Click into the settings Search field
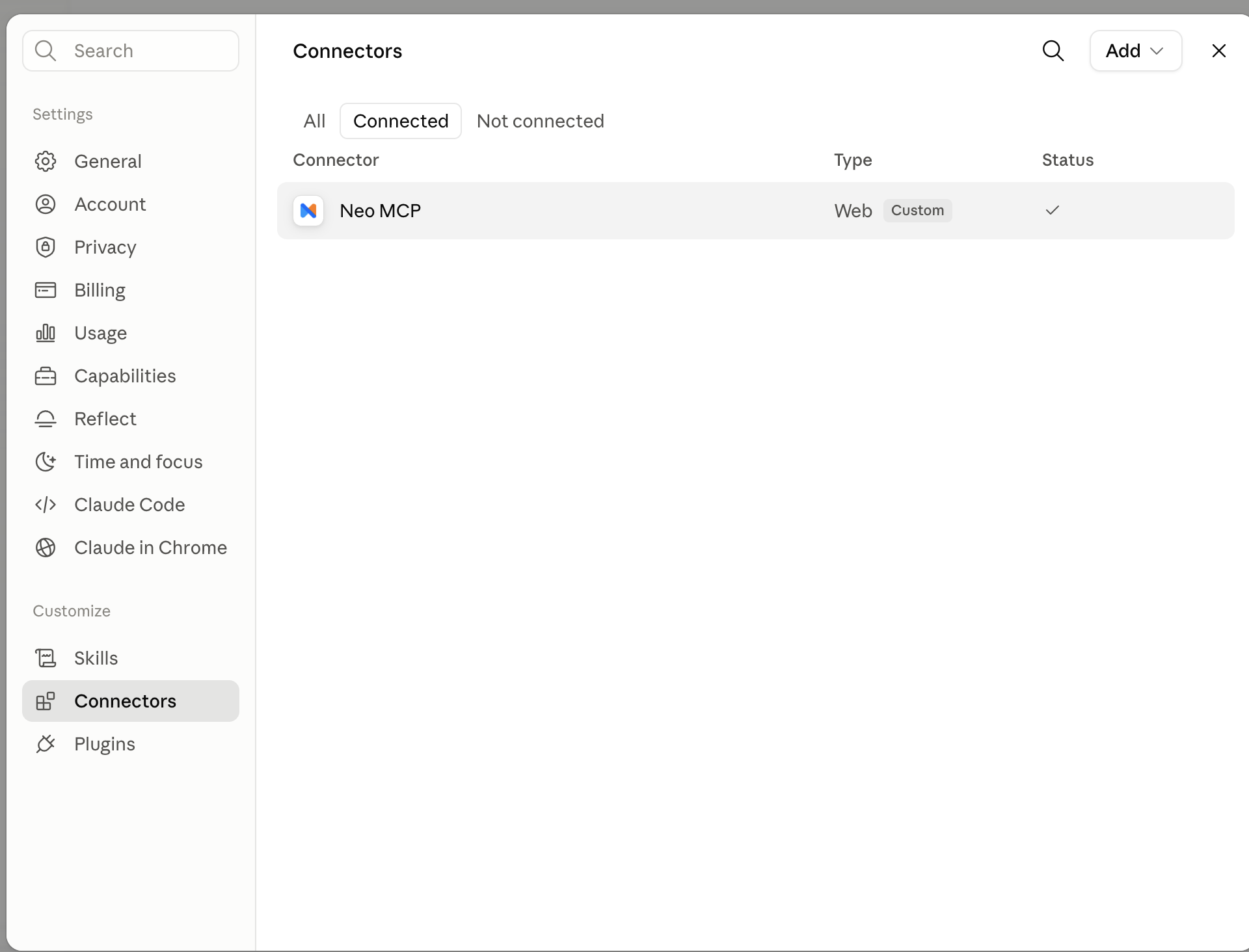The width and height of the screenshot is (1249, 952). (131, 51)
